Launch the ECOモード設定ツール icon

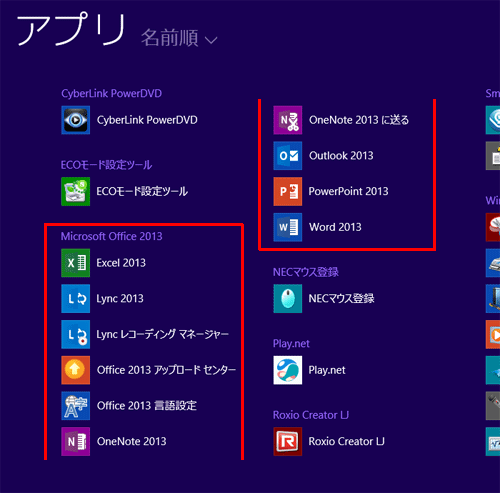75,191
